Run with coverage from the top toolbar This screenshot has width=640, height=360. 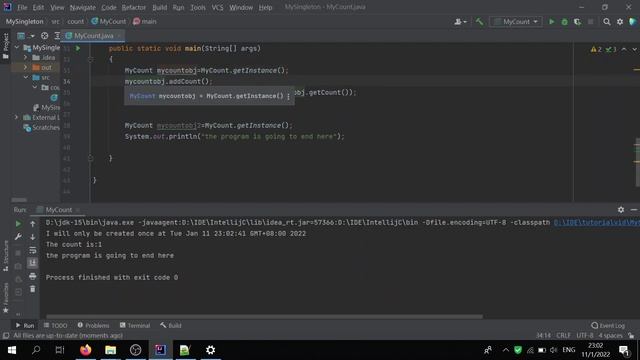click(x=577, y=22)
